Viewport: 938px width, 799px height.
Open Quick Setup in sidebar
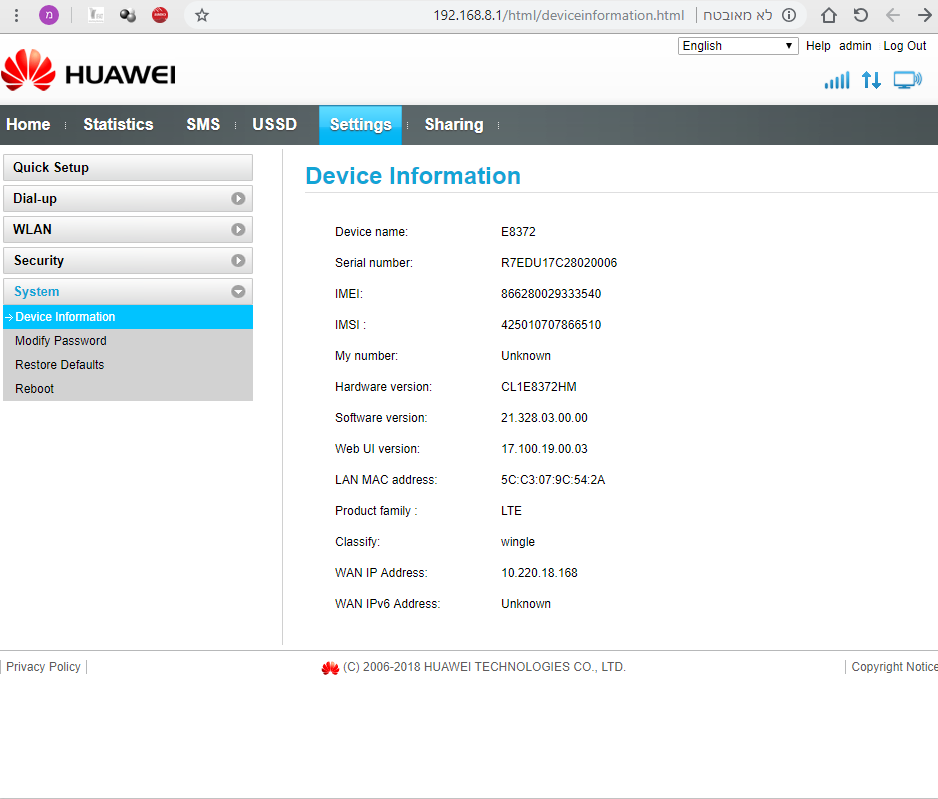click(x=128, y=167)
